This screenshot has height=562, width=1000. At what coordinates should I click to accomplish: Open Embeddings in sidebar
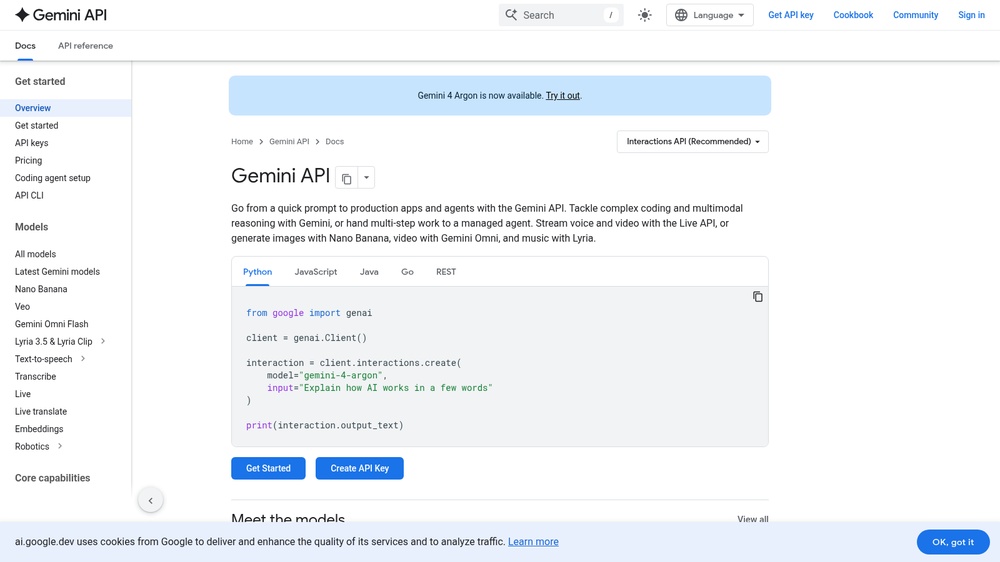(39, 429)
